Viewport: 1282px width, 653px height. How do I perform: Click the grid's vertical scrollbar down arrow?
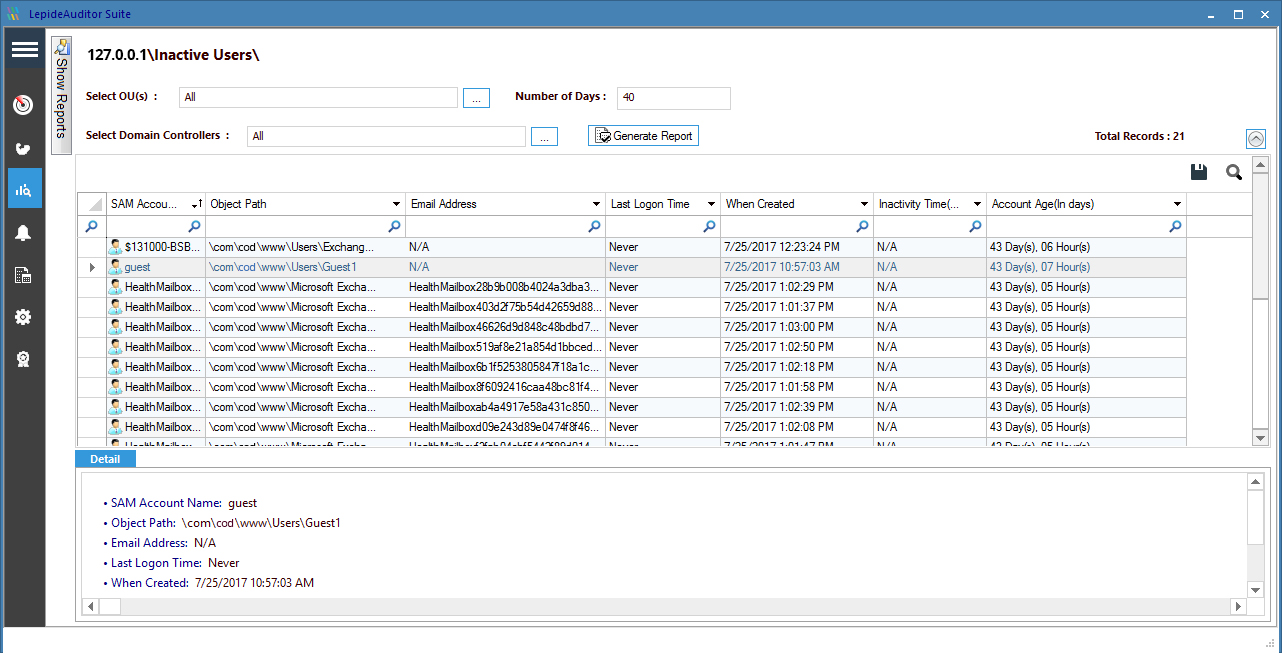click(1261, 437)
